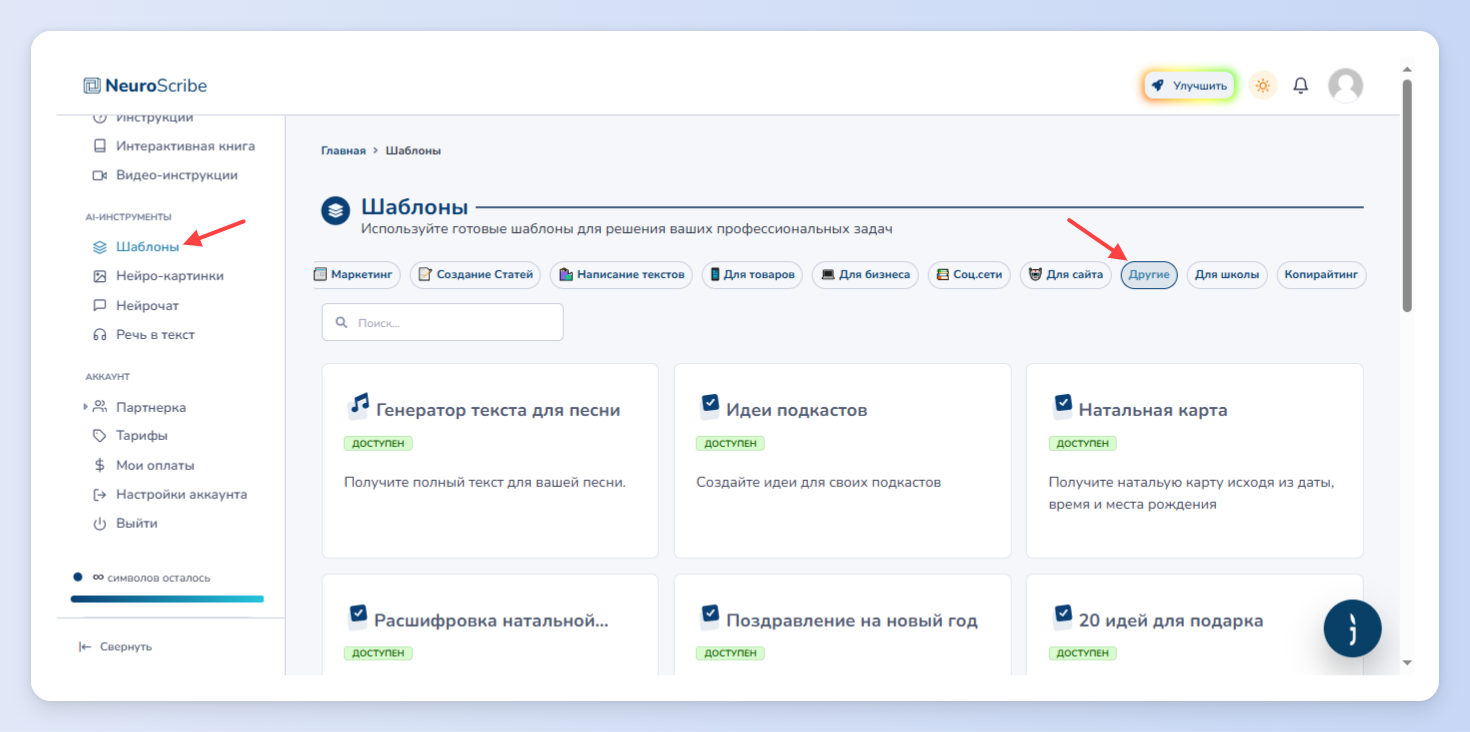The width and height of the screenshot is (1470, 732).
Task: Select the Создание Статей category tab
Action: pos(475,275)
